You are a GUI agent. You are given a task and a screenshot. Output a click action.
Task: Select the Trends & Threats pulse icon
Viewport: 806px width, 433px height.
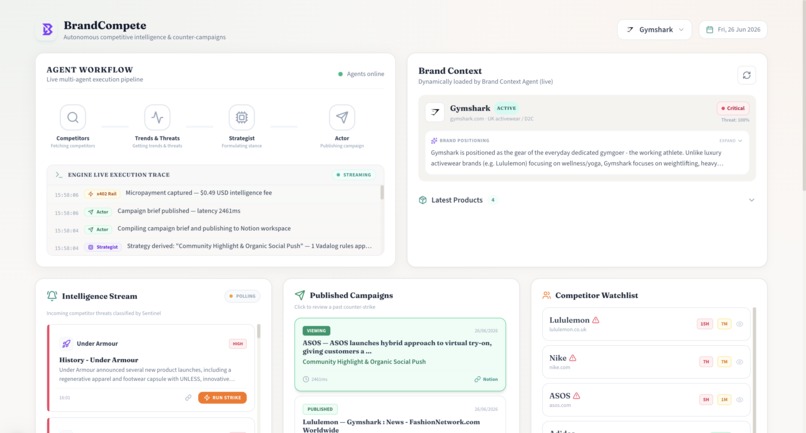[x=157, y=117]
